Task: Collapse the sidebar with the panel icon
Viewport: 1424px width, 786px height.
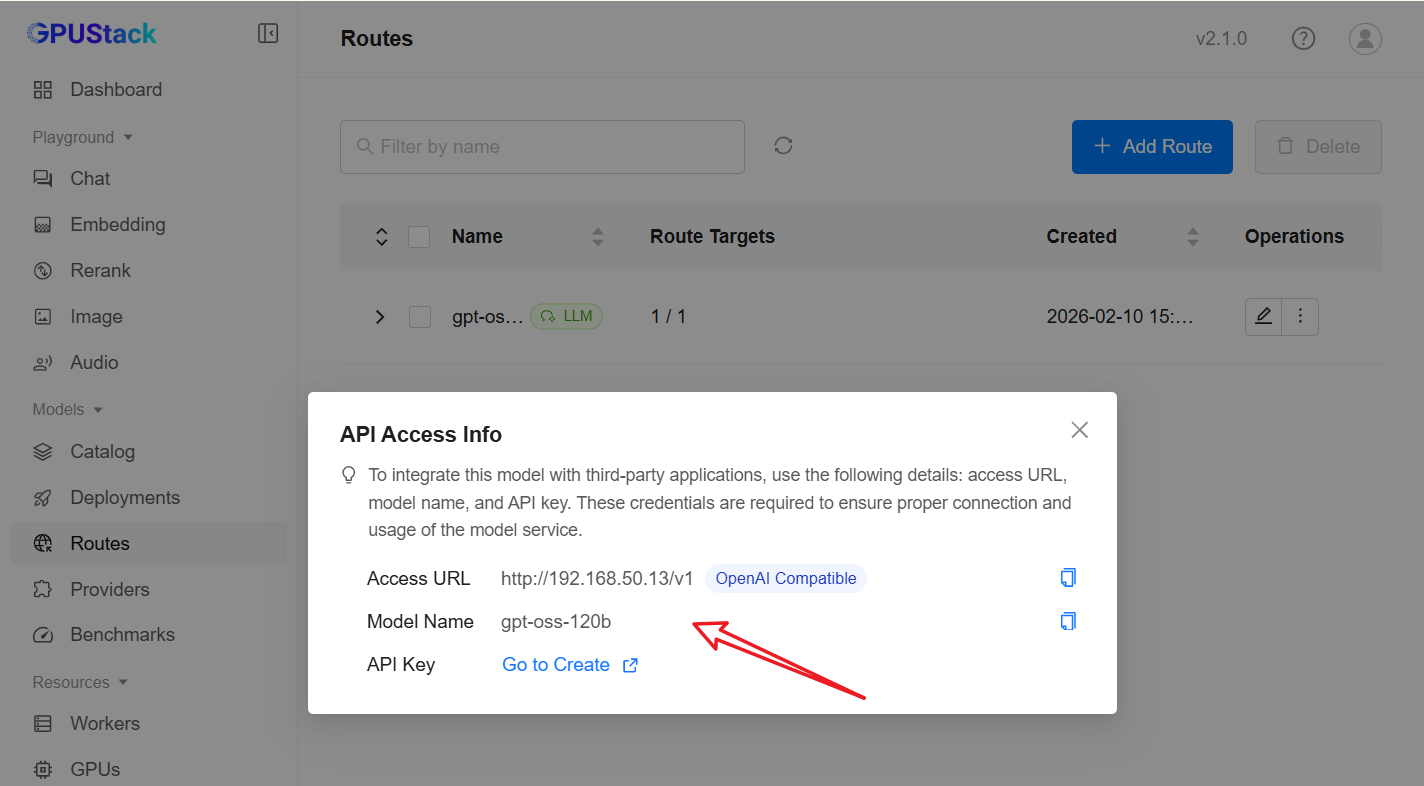Action: 268,34
